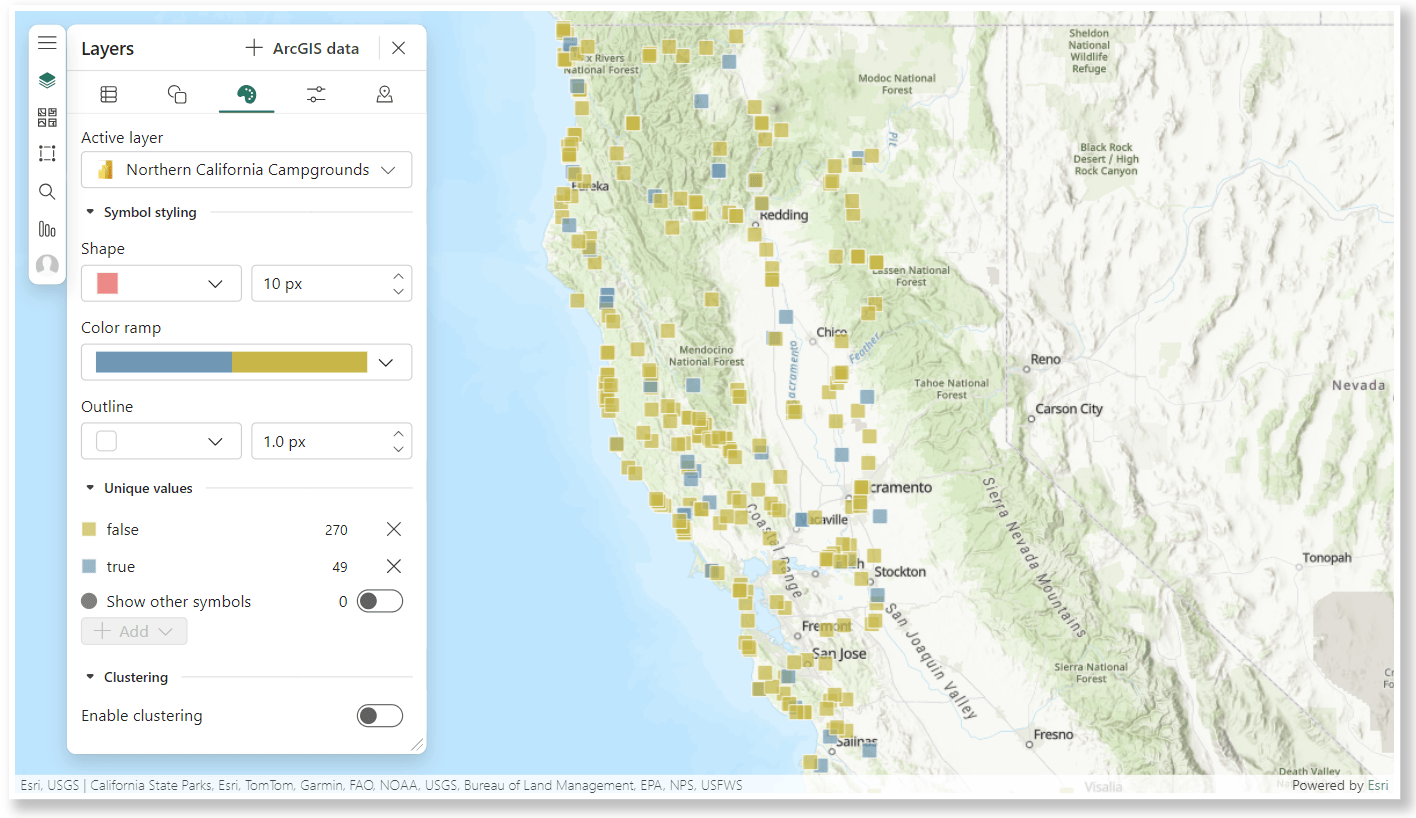Click the true value count 49
The width and height of the screenshot is (1416, 818).
point(340,567)
